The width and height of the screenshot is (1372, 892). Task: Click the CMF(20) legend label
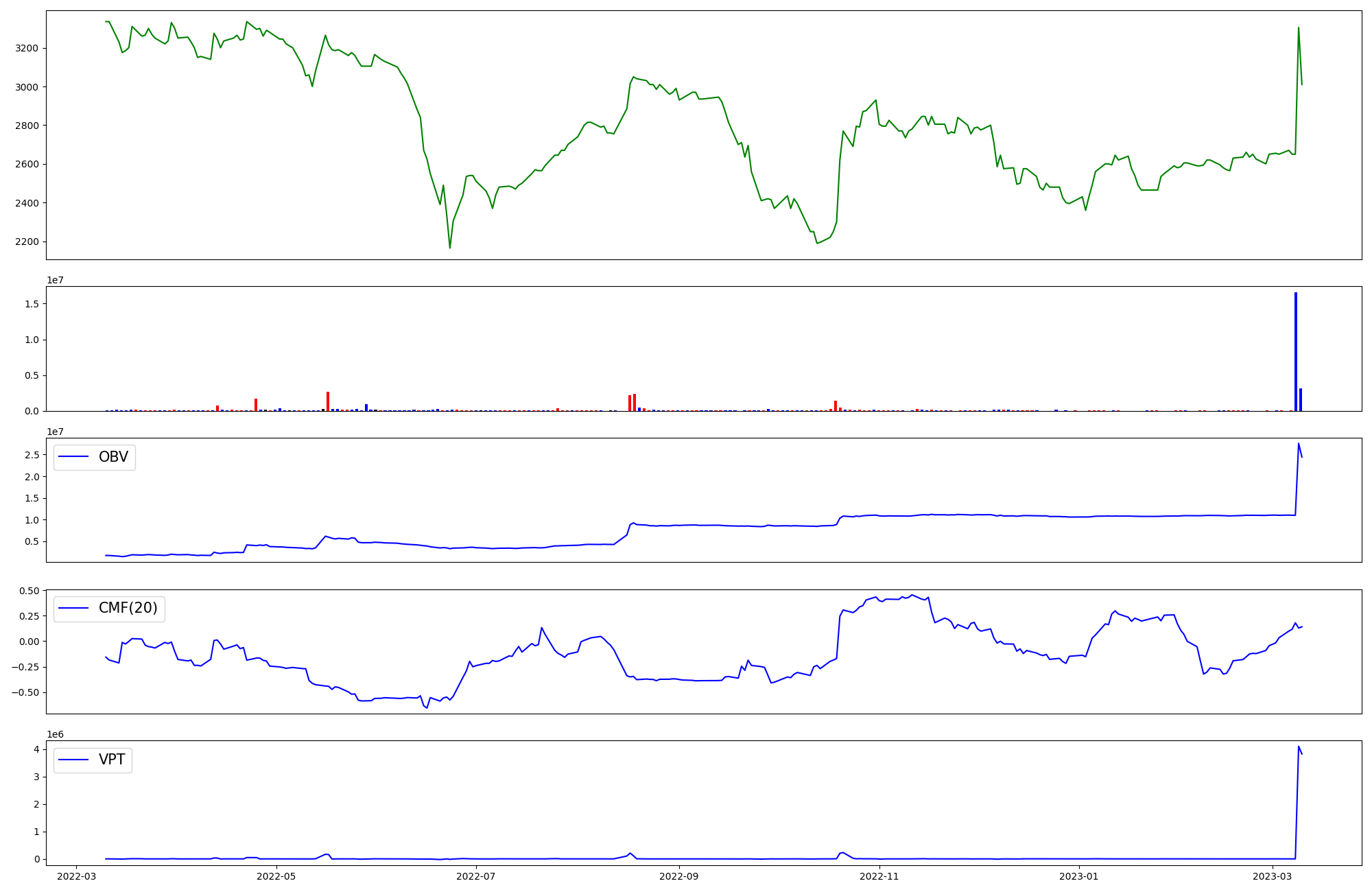click(x=128, y=608)
